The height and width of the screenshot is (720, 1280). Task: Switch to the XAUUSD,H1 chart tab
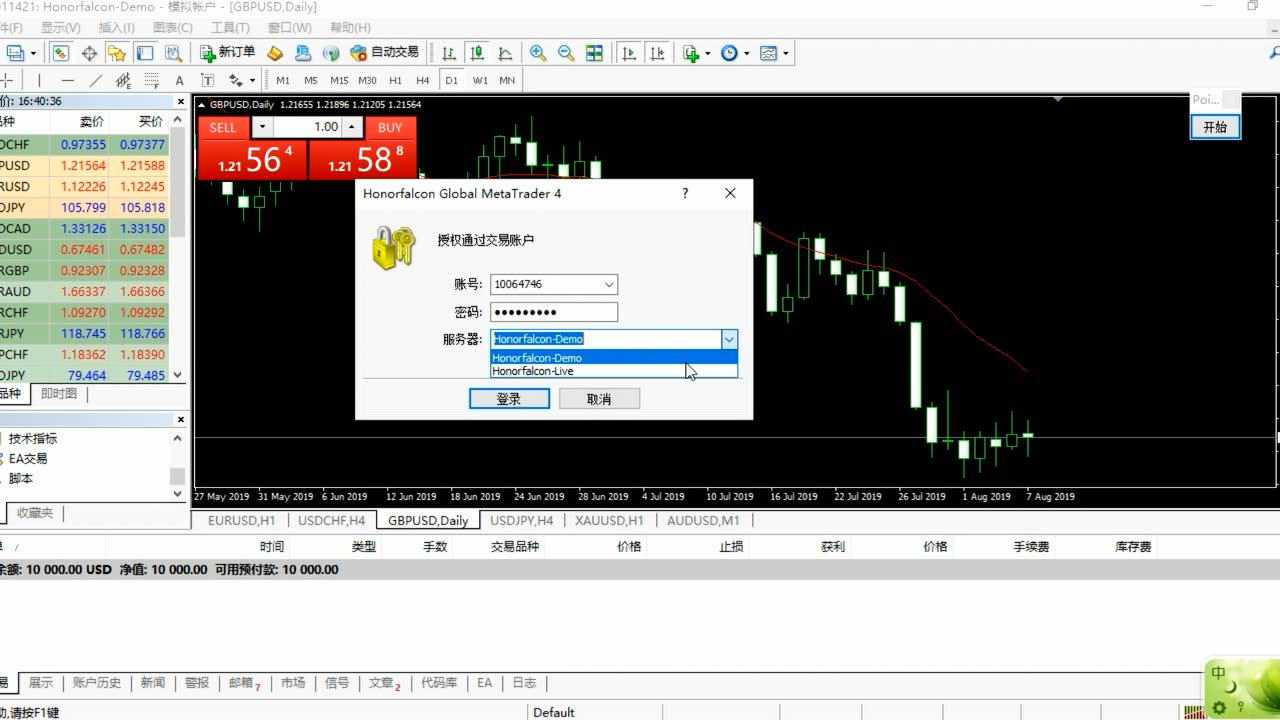[x=609, y=520]
